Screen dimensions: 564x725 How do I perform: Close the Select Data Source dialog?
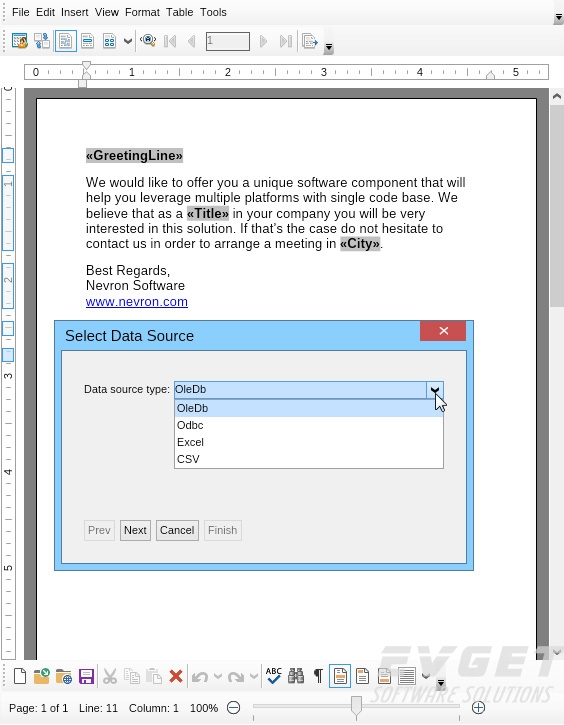pyautogui.click(x=443, y=331)
